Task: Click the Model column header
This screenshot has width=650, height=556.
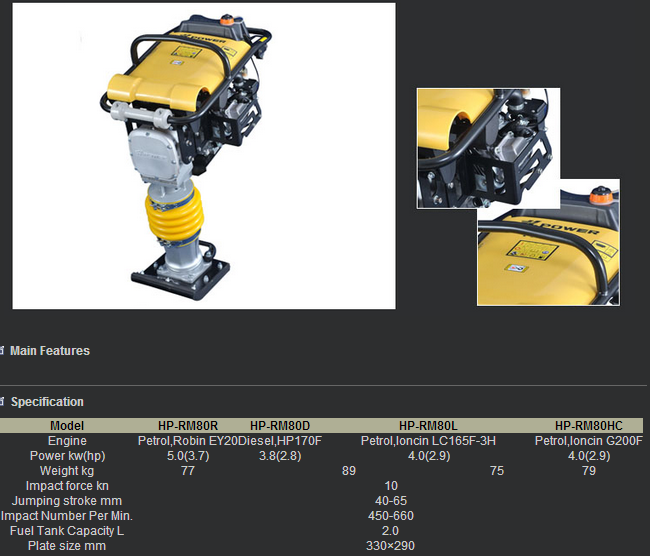Action: (x=67, y=426)
